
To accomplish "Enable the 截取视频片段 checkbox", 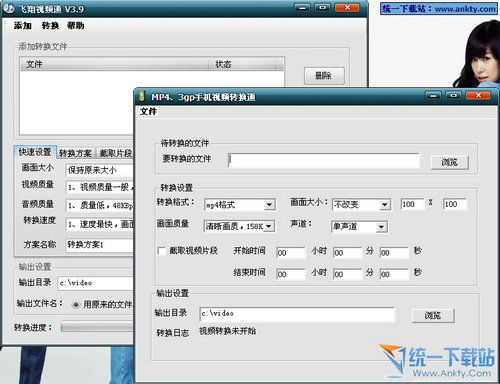I will point(162,251).
